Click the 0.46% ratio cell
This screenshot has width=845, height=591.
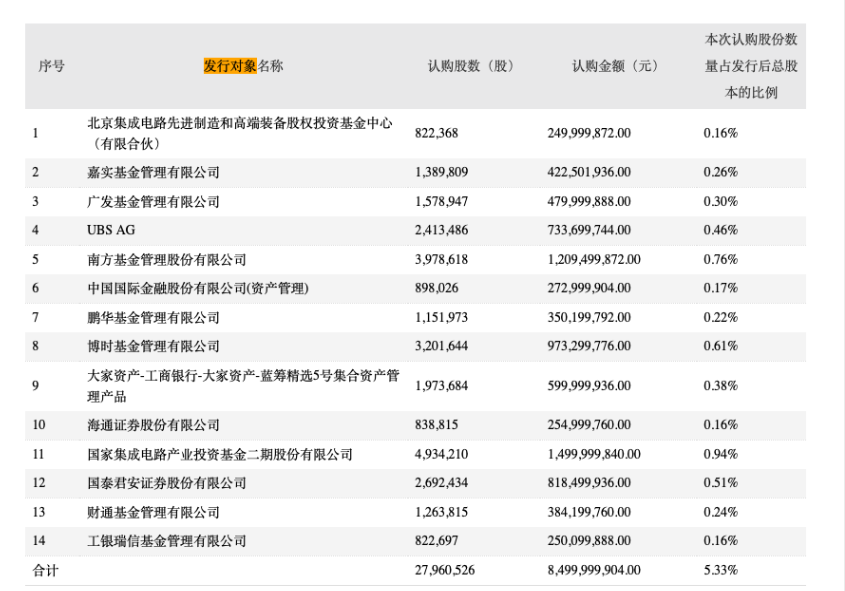[721, 230]
